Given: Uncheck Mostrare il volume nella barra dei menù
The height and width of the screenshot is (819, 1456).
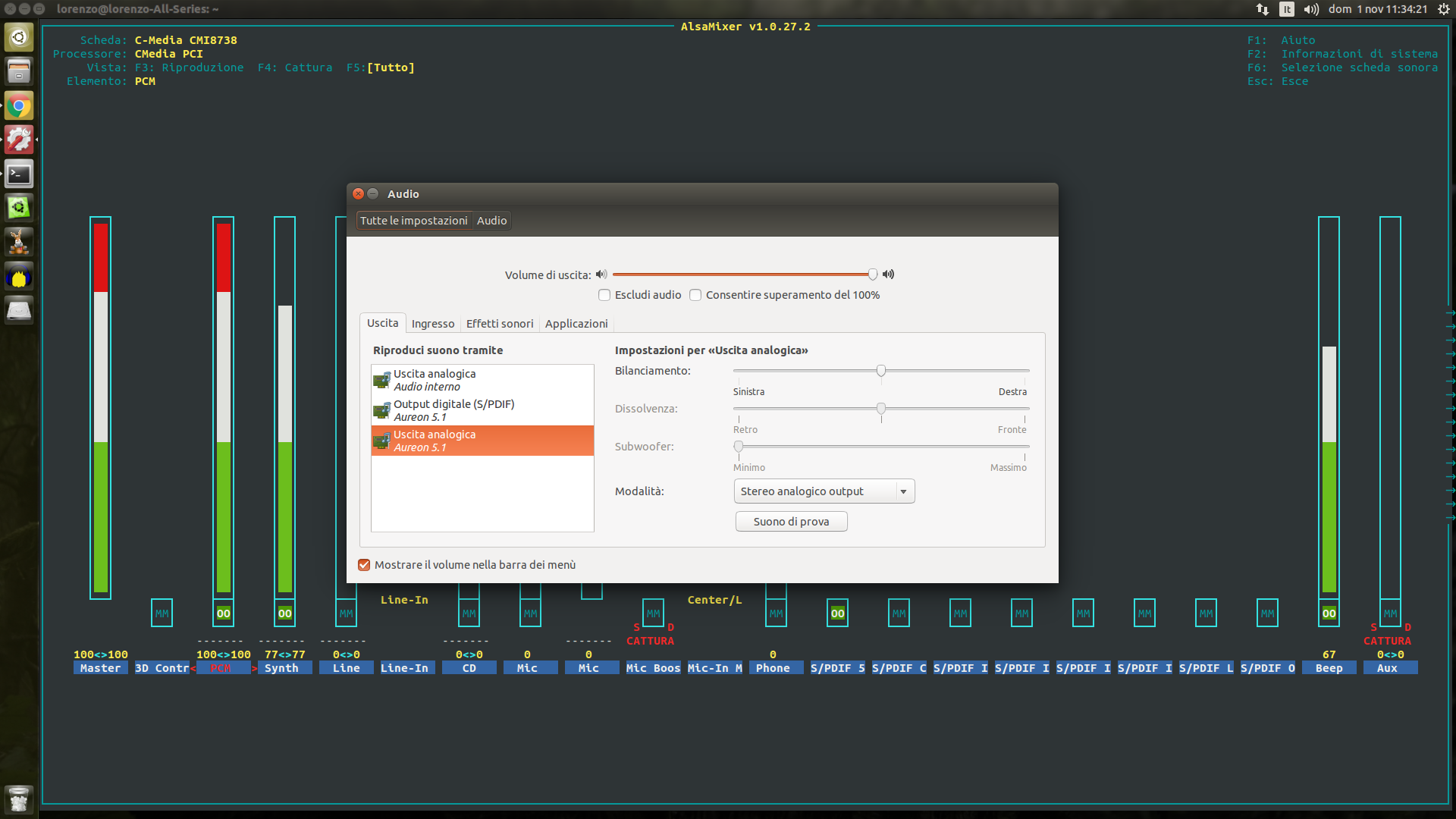Looking at the screenshot, I should tap(364, 565).
